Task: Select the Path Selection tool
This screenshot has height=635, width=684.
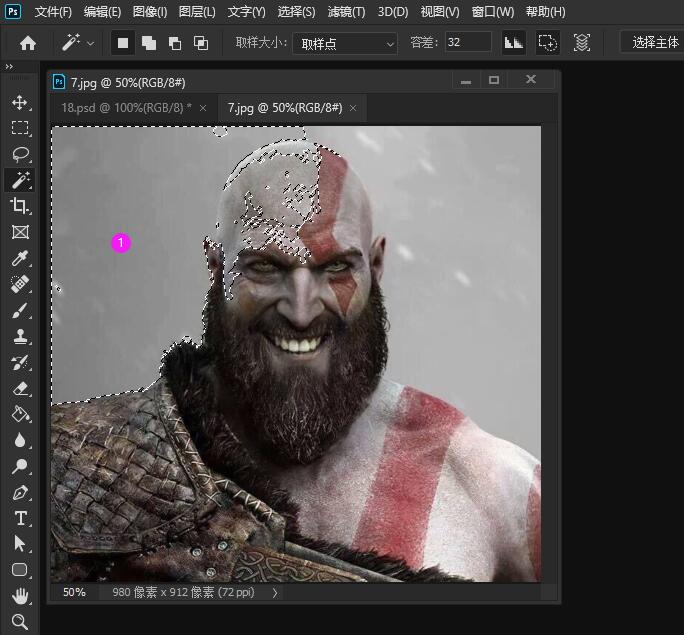Action: click(20, 544)
